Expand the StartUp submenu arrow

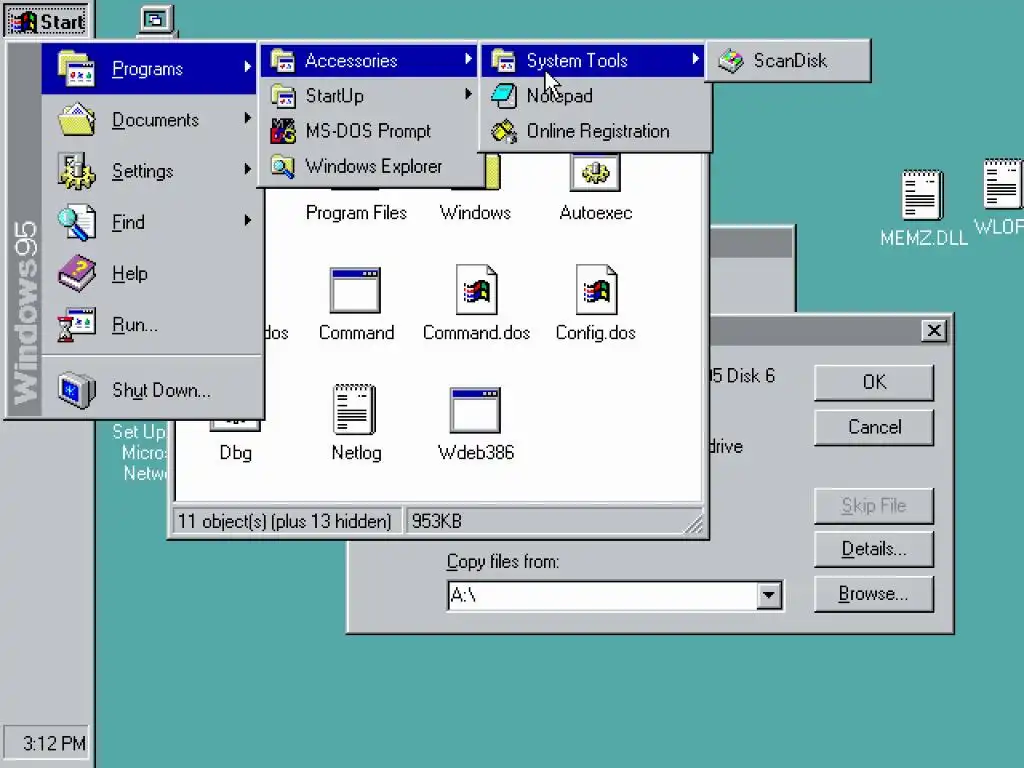click(x=468, y=95)
